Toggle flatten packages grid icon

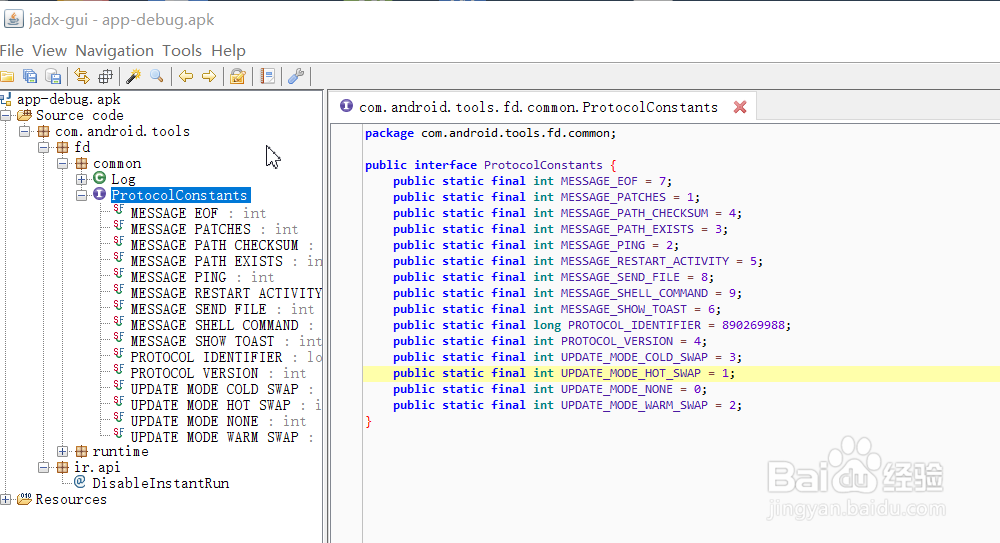coord(105,77)
